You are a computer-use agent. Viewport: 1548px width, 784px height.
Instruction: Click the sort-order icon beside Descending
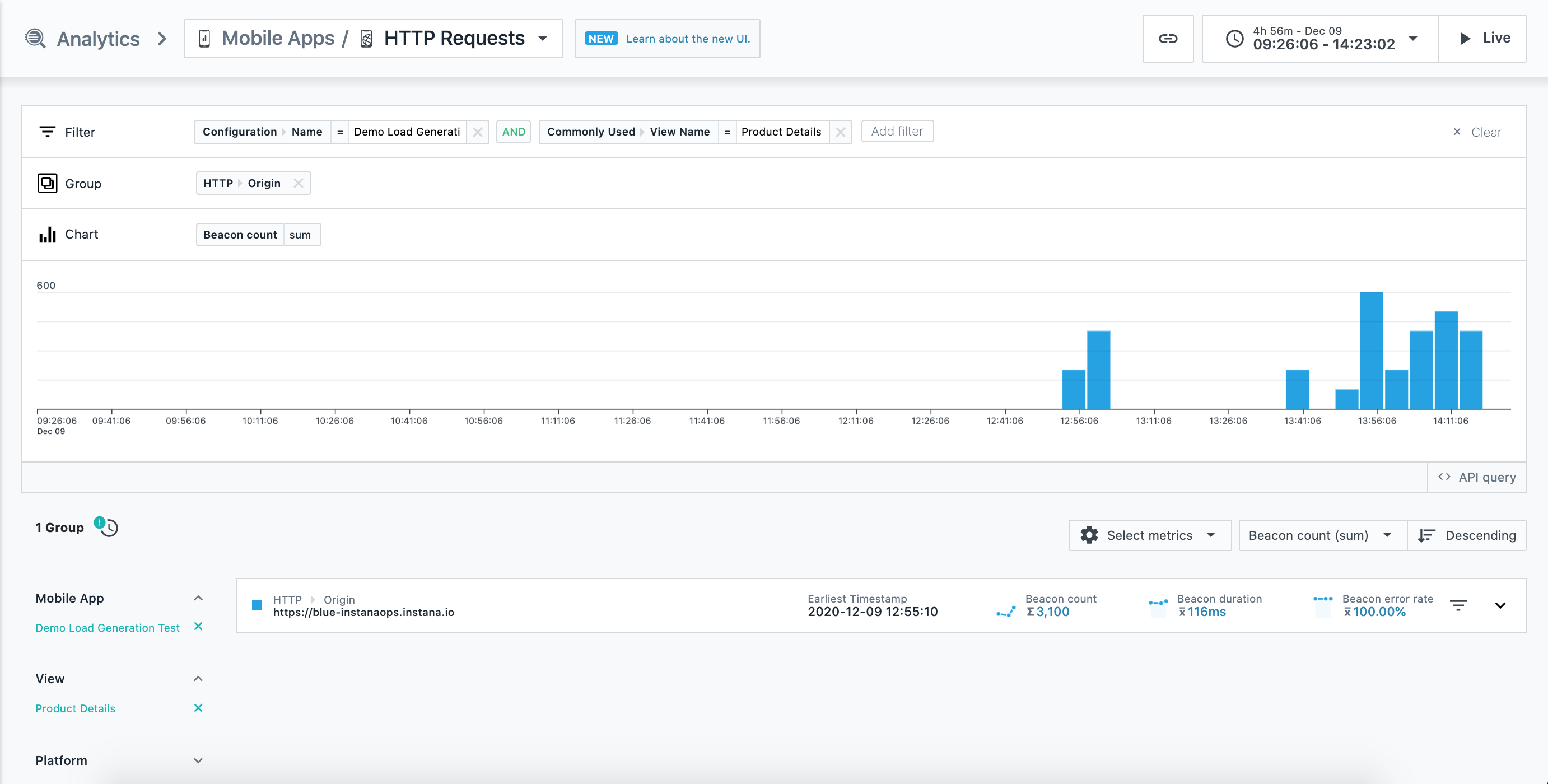pyautogui.click(x=1426, y=535)
